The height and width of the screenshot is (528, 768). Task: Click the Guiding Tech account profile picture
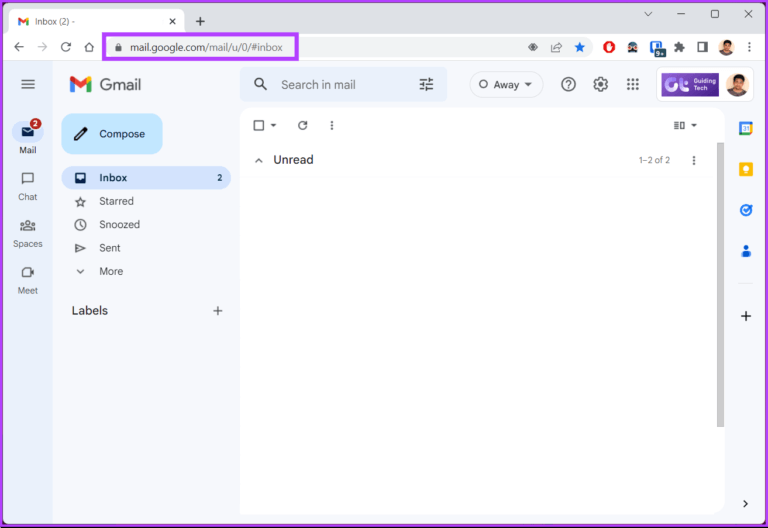pyautogui.click(x=737, y=85)
